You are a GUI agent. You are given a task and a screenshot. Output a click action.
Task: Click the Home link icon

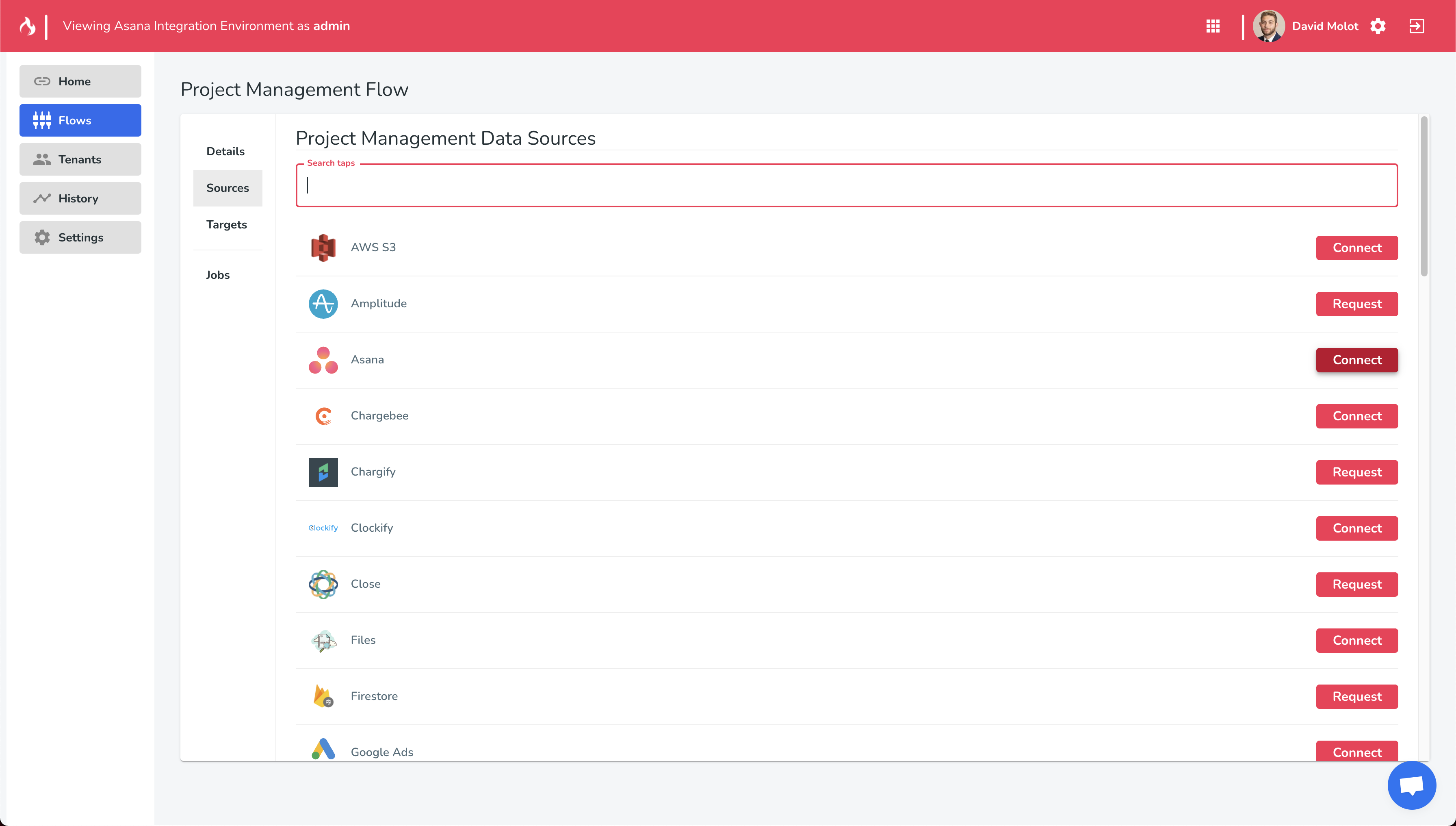[x=42, y=81]
